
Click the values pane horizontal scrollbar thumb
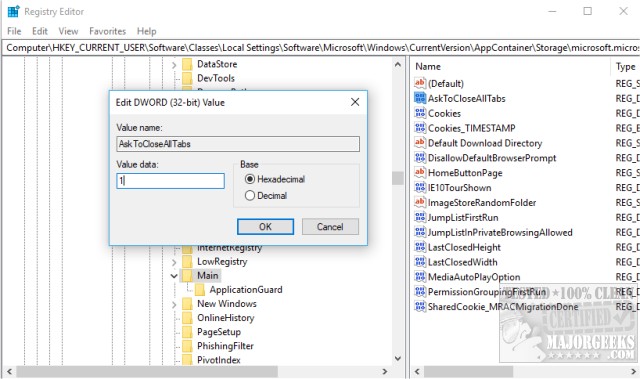(x=468, y=371)
